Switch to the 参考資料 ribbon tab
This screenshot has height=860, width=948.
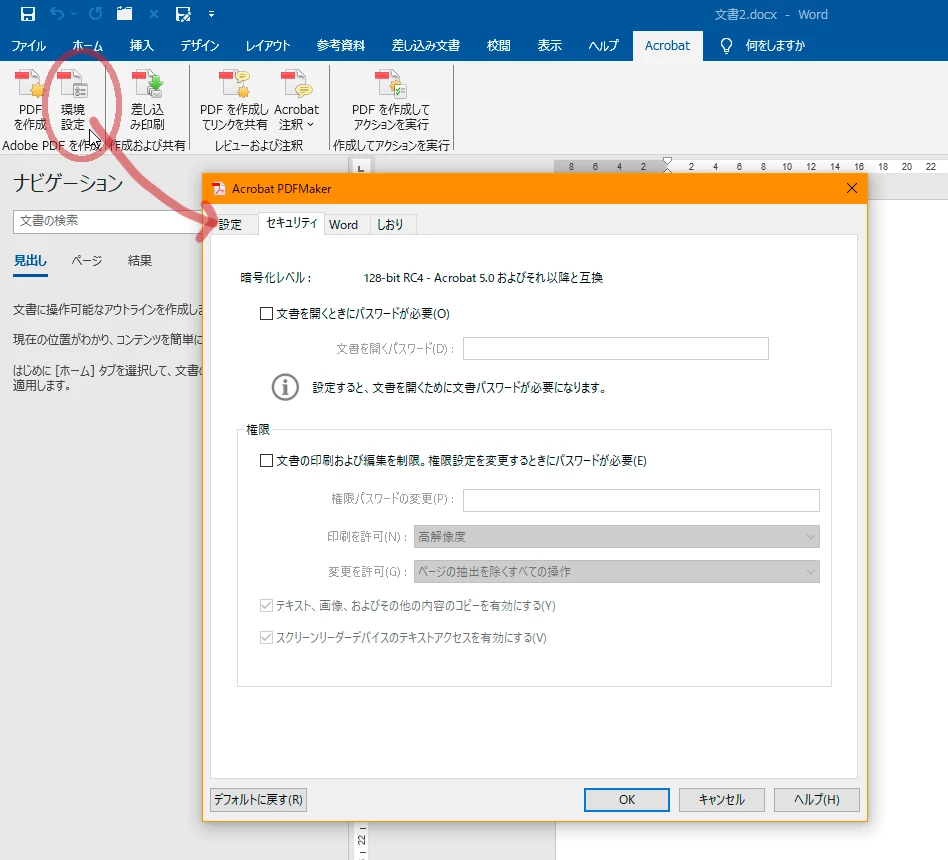[x=341, y=46]
